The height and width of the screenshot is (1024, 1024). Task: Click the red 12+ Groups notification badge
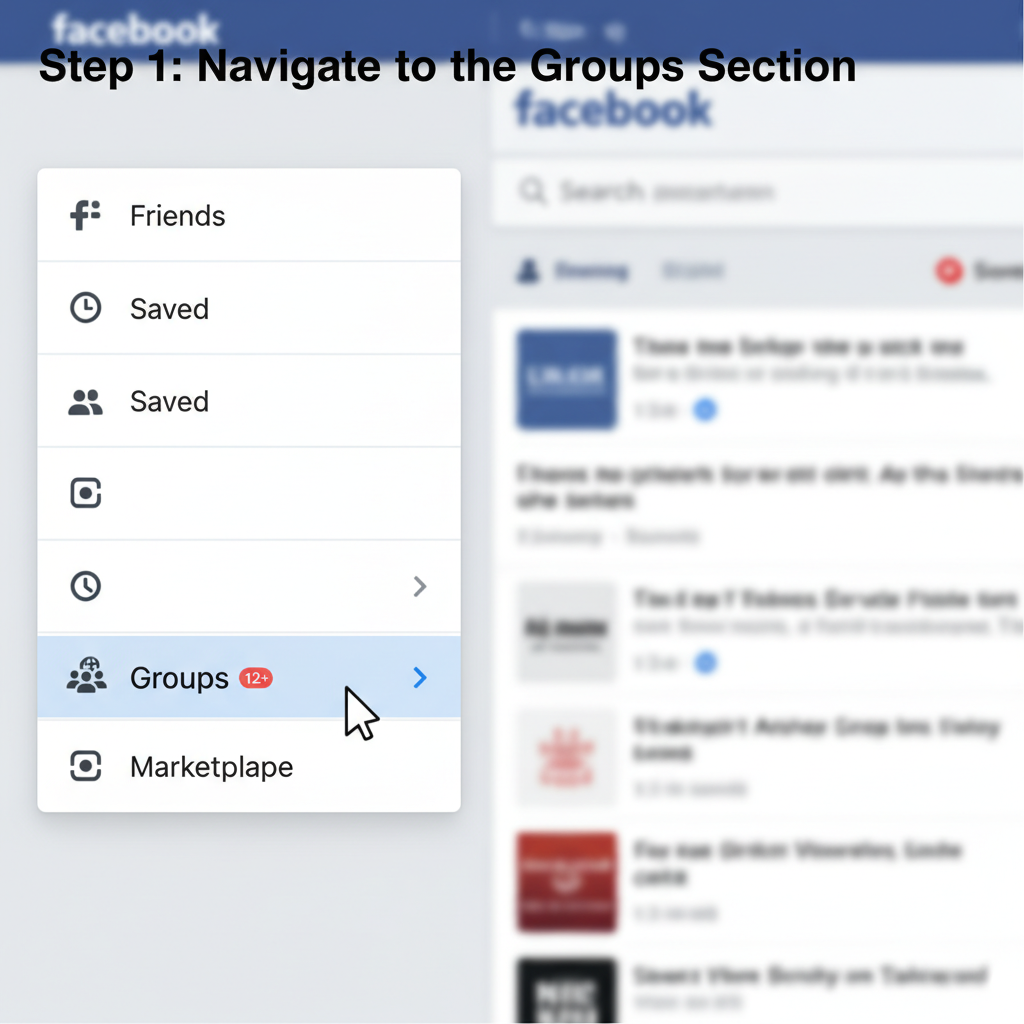[x=256, y=679]
